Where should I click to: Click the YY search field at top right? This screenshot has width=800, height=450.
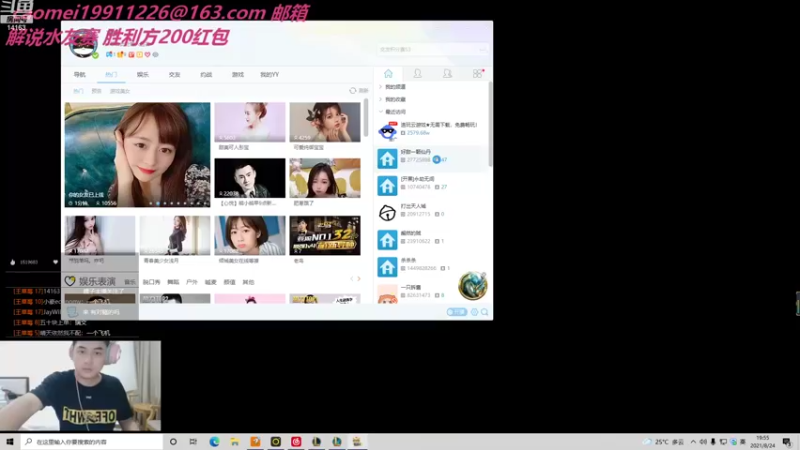coord(432,49)
